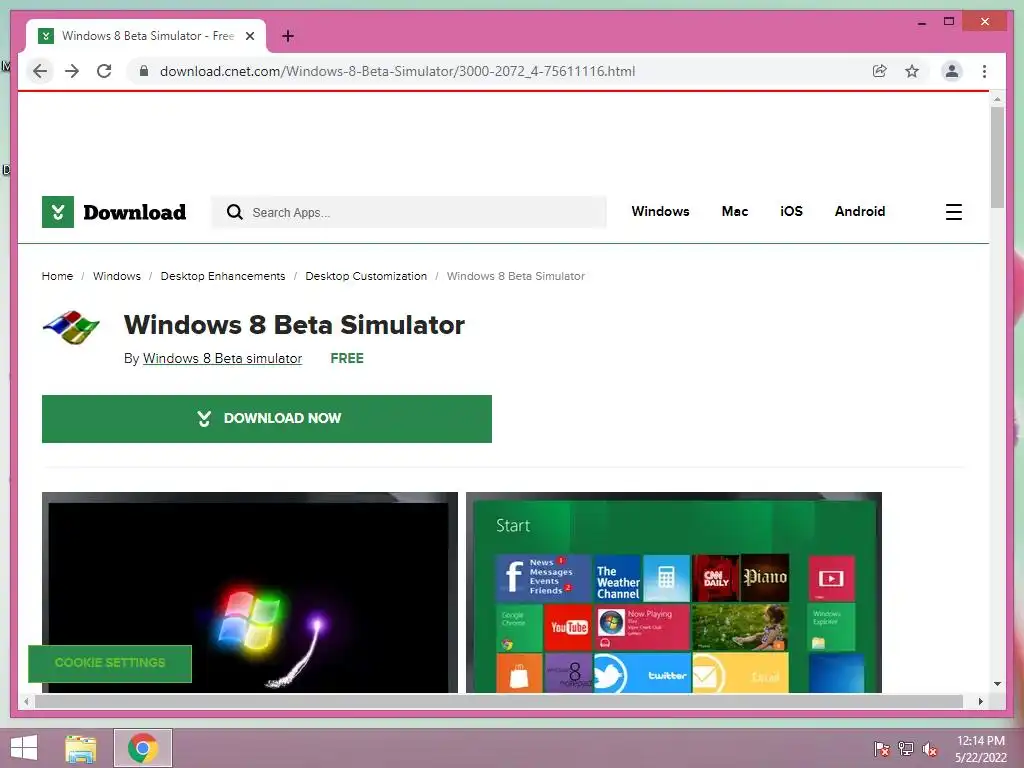
Task: Click the Windows 8 Beta Simulator page title
Action: click(x=294, y=325)
